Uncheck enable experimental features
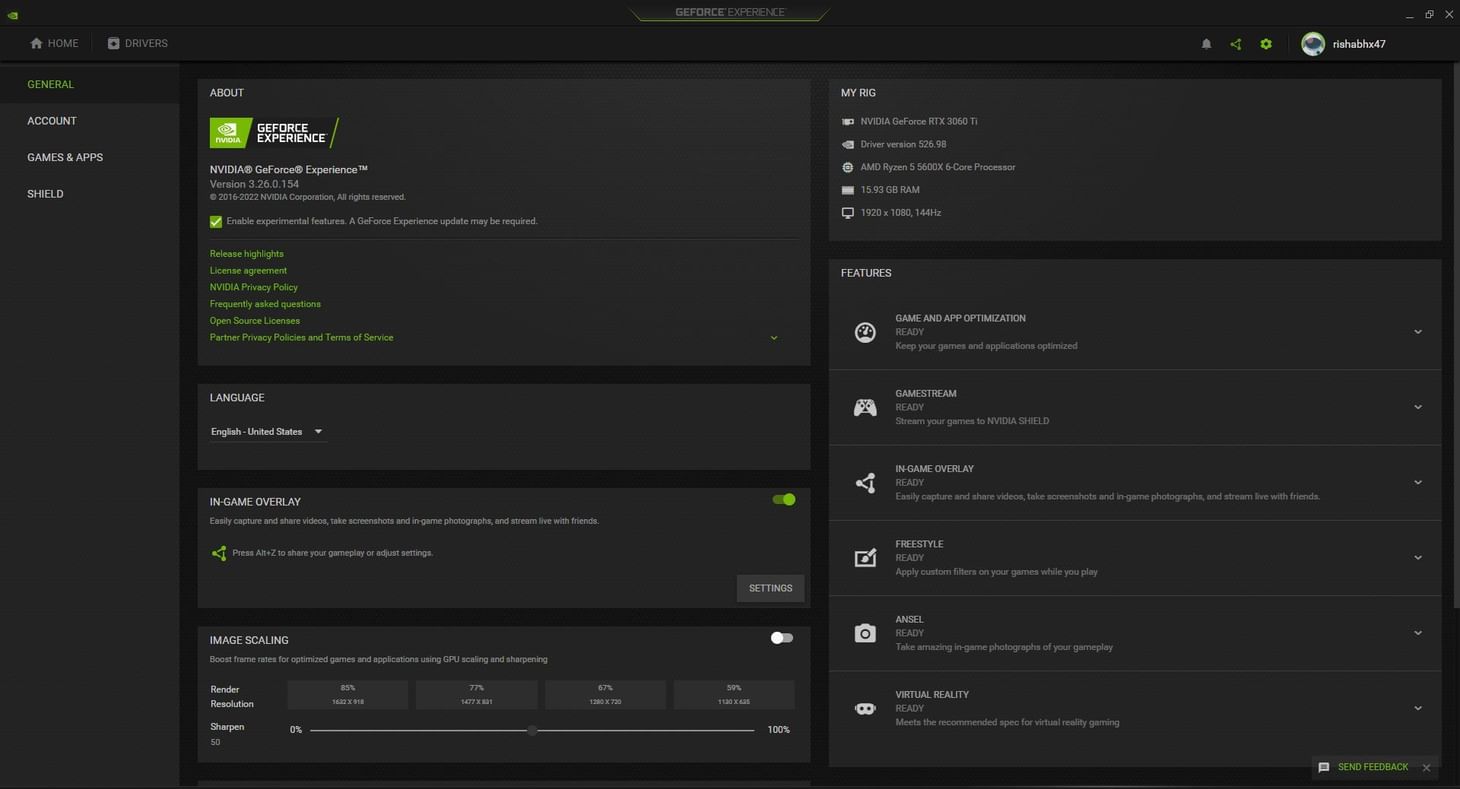Viewport: 1460px width, 789px height. click(215, 221)
